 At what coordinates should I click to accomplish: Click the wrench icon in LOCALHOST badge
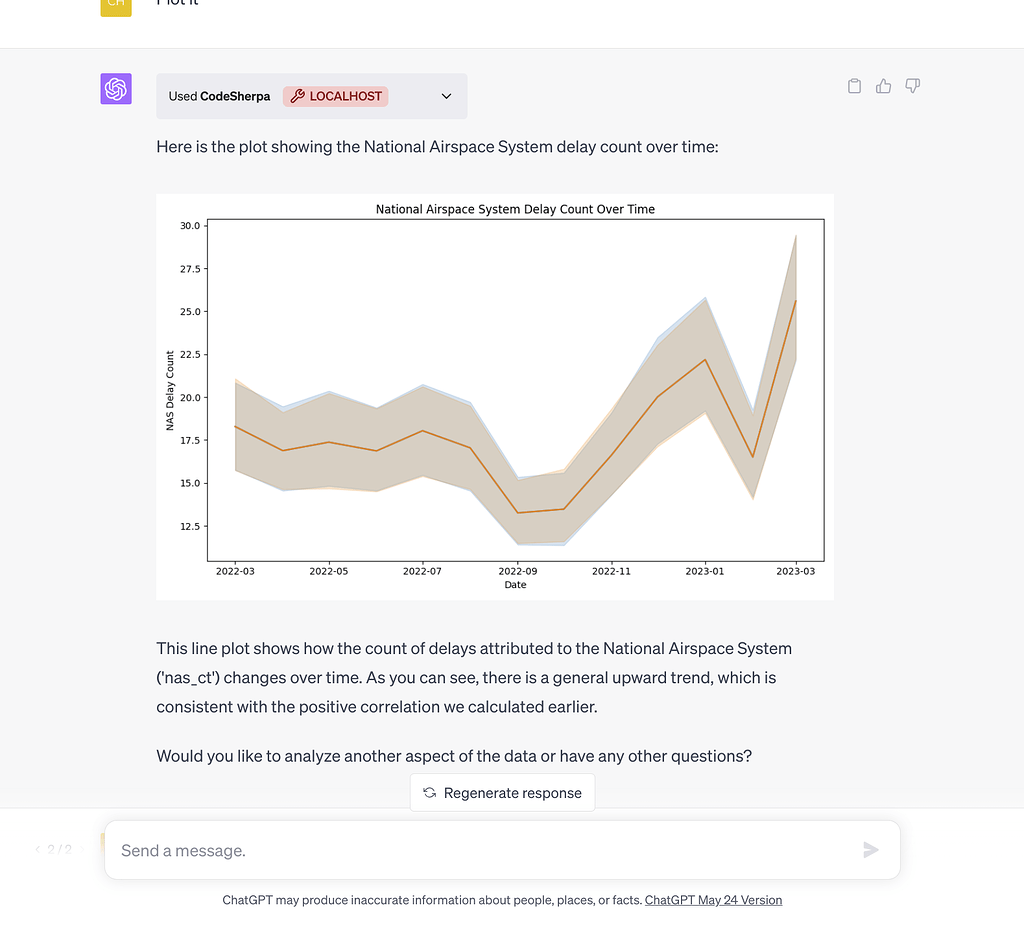click(297, 96)
